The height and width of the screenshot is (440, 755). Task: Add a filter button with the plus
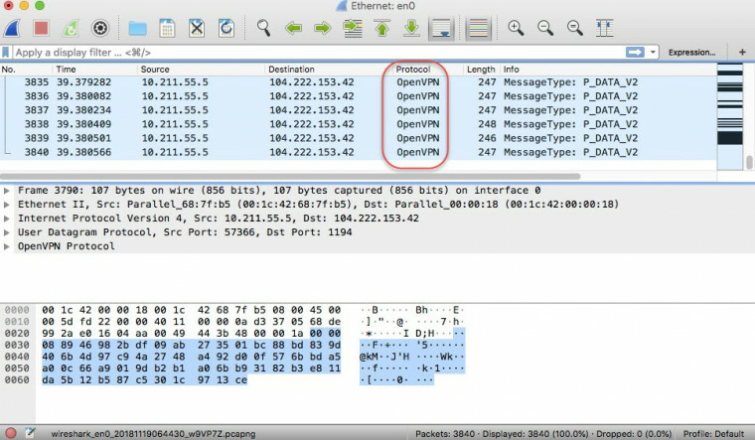[742, 52]
